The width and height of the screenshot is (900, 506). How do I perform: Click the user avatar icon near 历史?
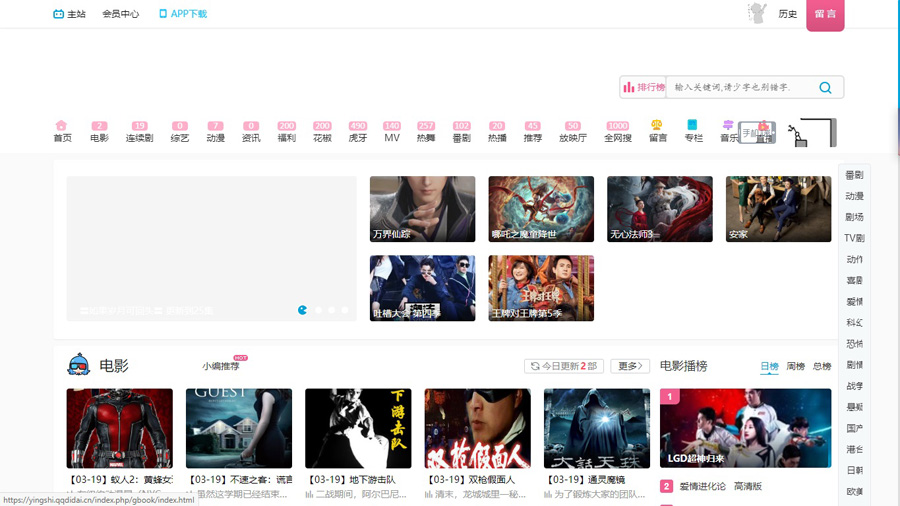(757, 13)
